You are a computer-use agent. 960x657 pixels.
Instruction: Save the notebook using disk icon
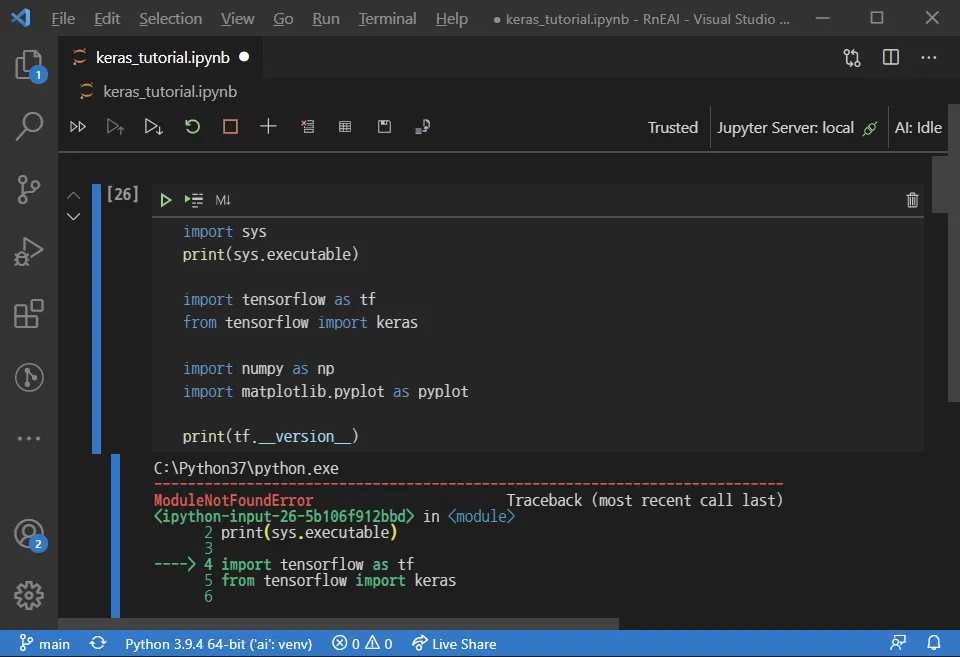tap(384, 127)
